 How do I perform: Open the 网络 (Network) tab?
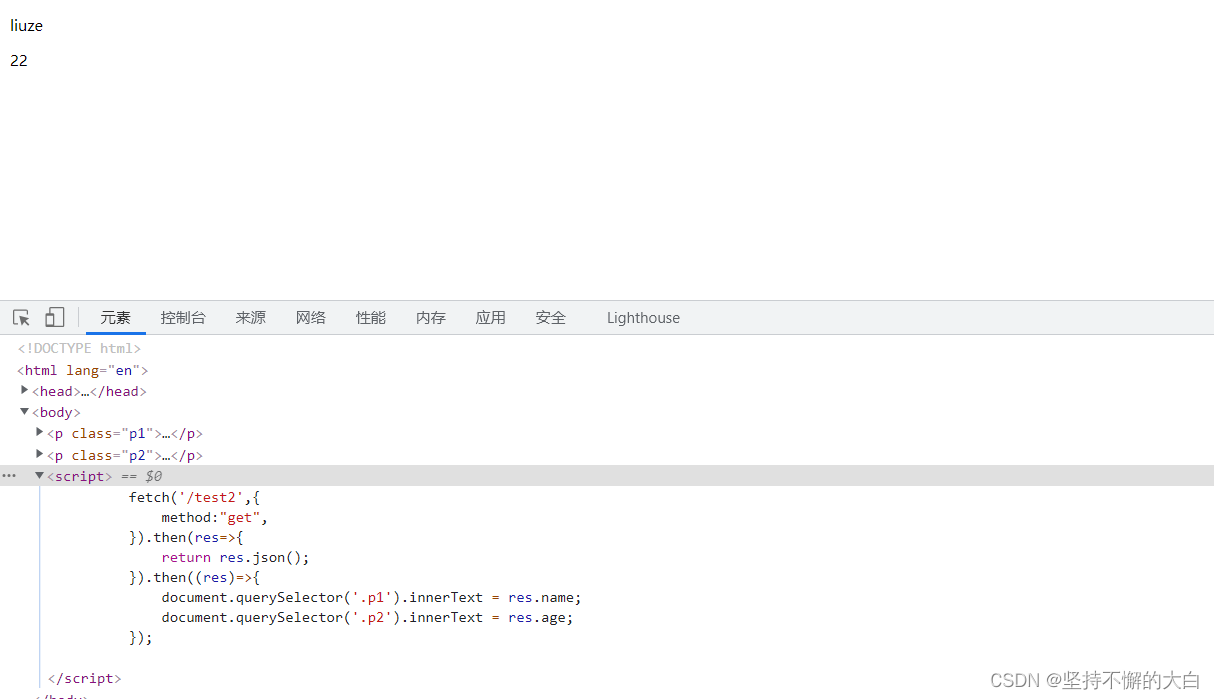311,317
